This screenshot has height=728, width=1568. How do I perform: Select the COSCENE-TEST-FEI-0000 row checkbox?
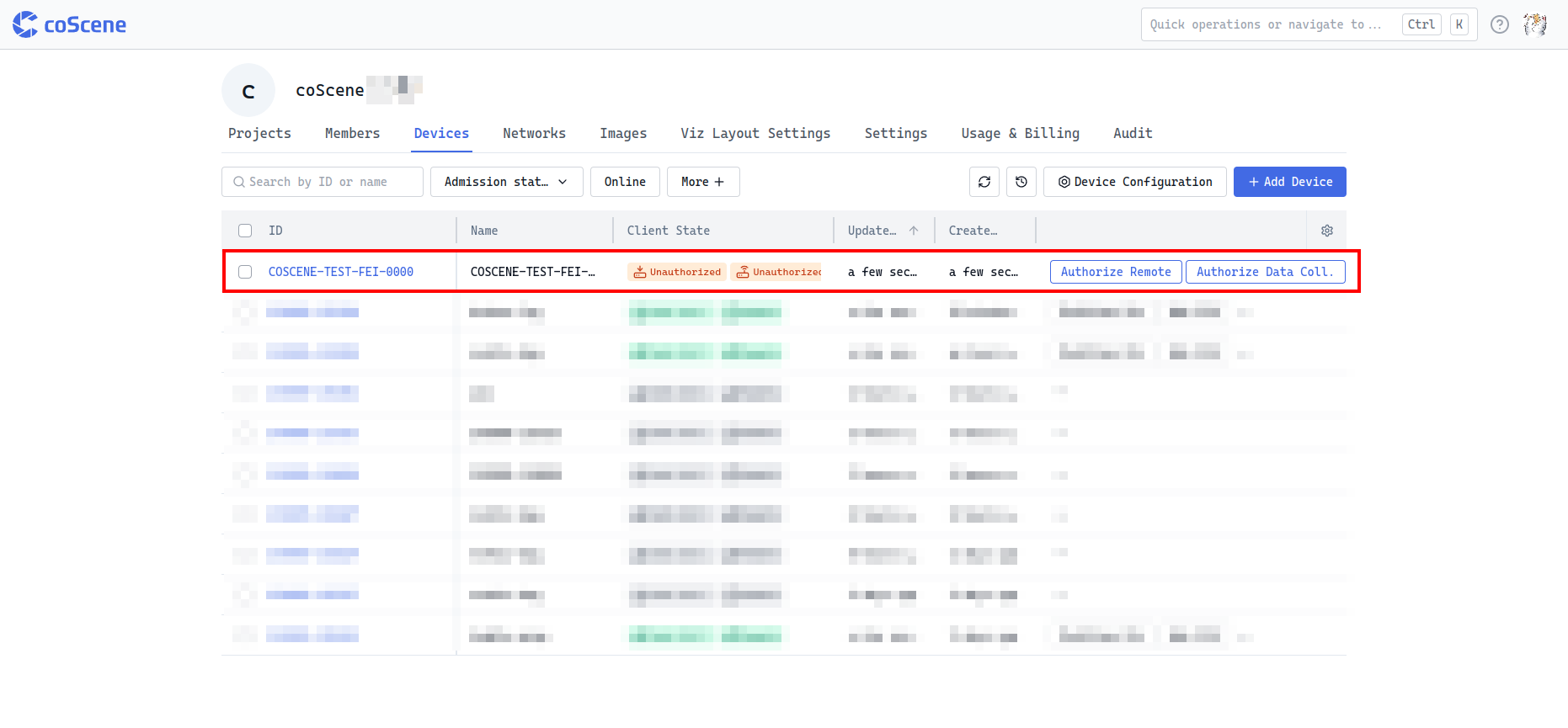245,272
